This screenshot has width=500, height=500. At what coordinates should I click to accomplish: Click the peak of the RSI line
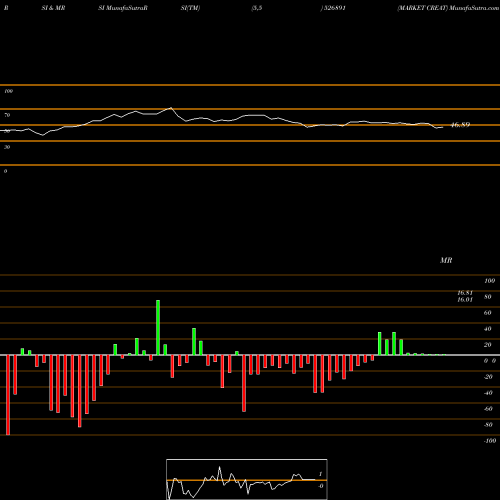pyautogui.click(x=171, y=108)
